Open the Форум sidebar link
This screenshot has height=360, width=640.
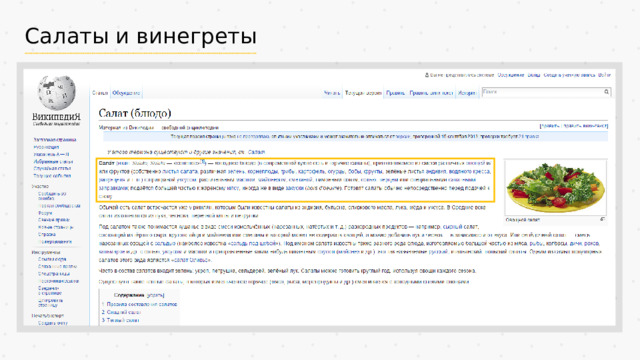[45, 213]
